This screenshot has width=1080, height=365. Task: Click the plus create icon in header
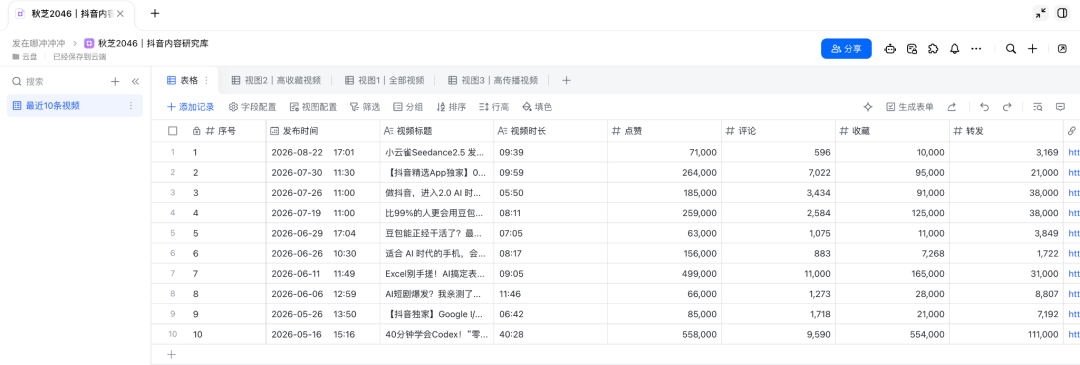click(1032, 49)
